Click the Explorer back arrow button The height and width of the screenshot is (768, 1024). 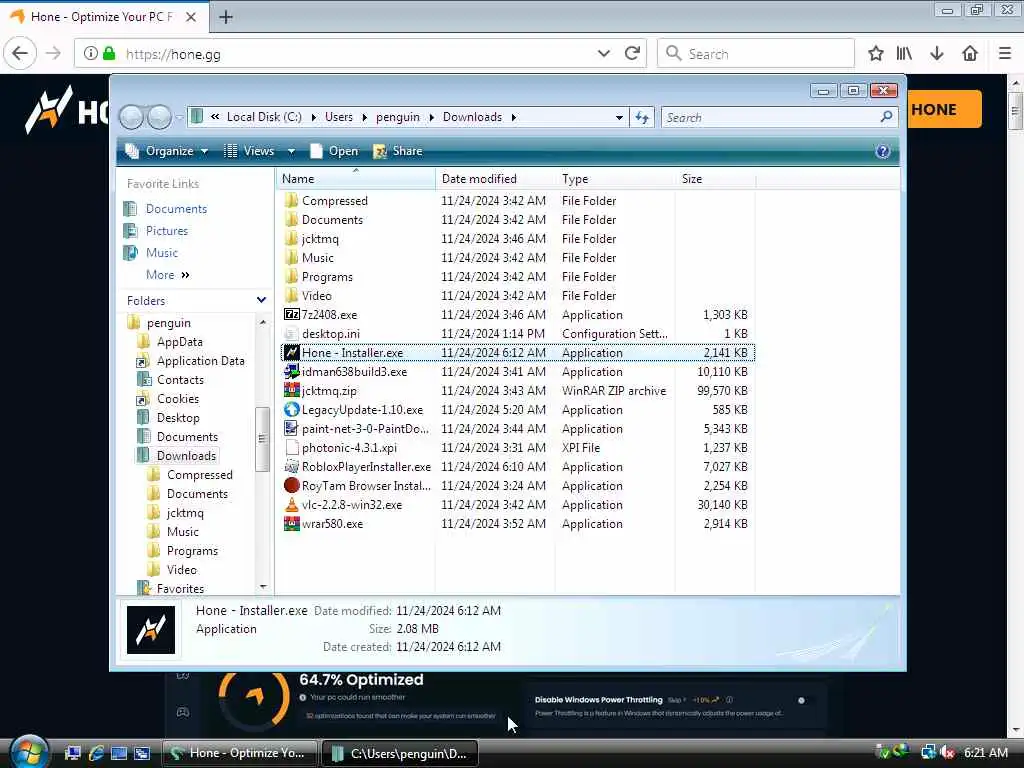point(131,118)
